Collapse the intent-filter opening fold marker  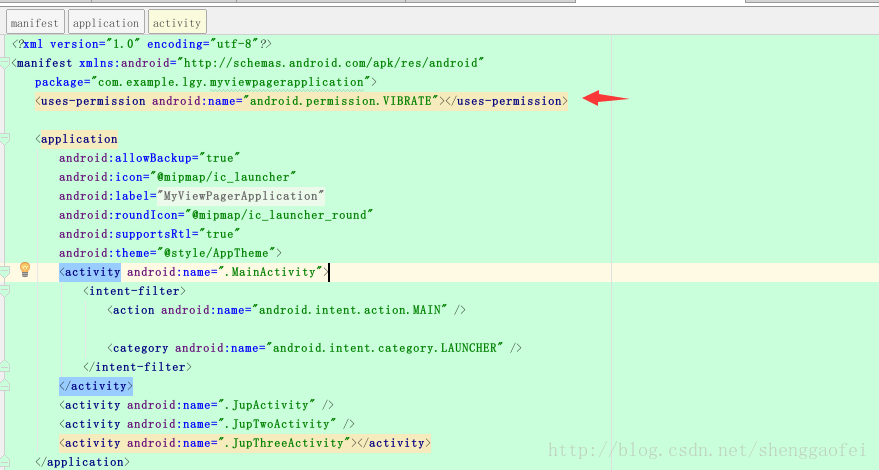4,291
